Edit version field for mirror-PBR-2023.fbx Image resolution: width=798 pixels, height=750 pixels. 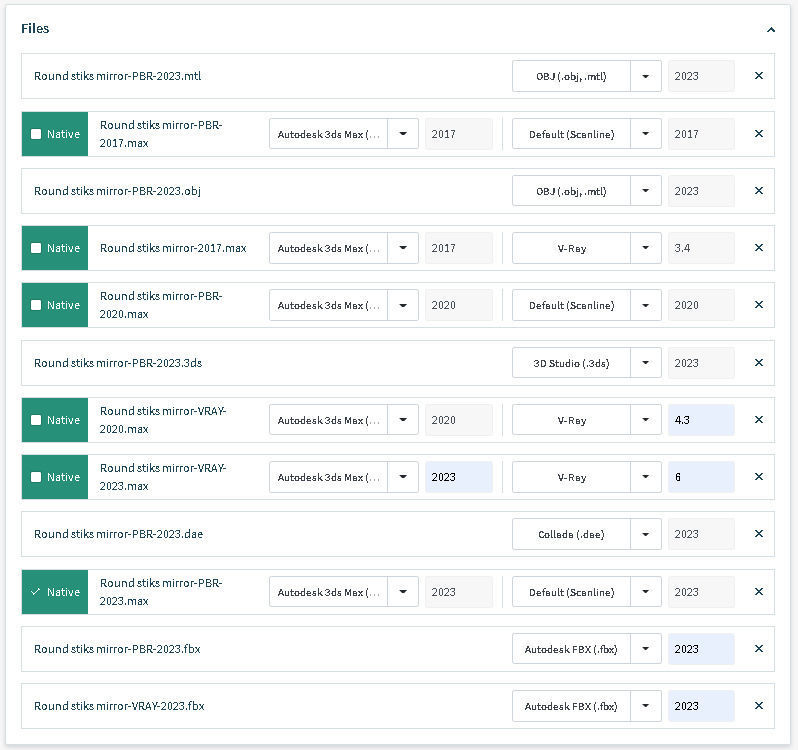[x=701, y=649]
